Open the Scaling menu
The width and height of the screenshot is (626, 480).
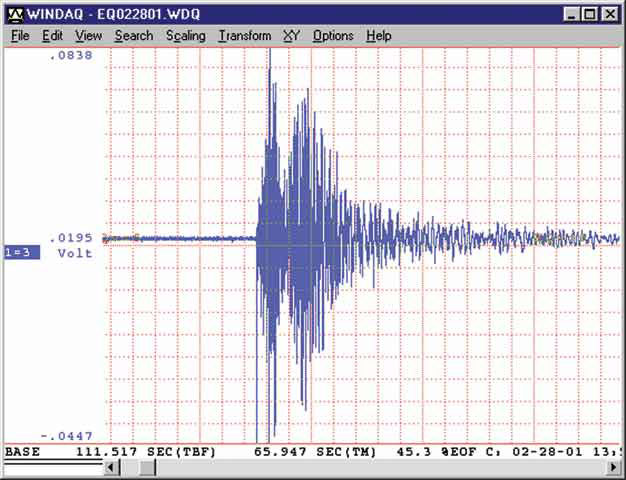pos(185,36)
